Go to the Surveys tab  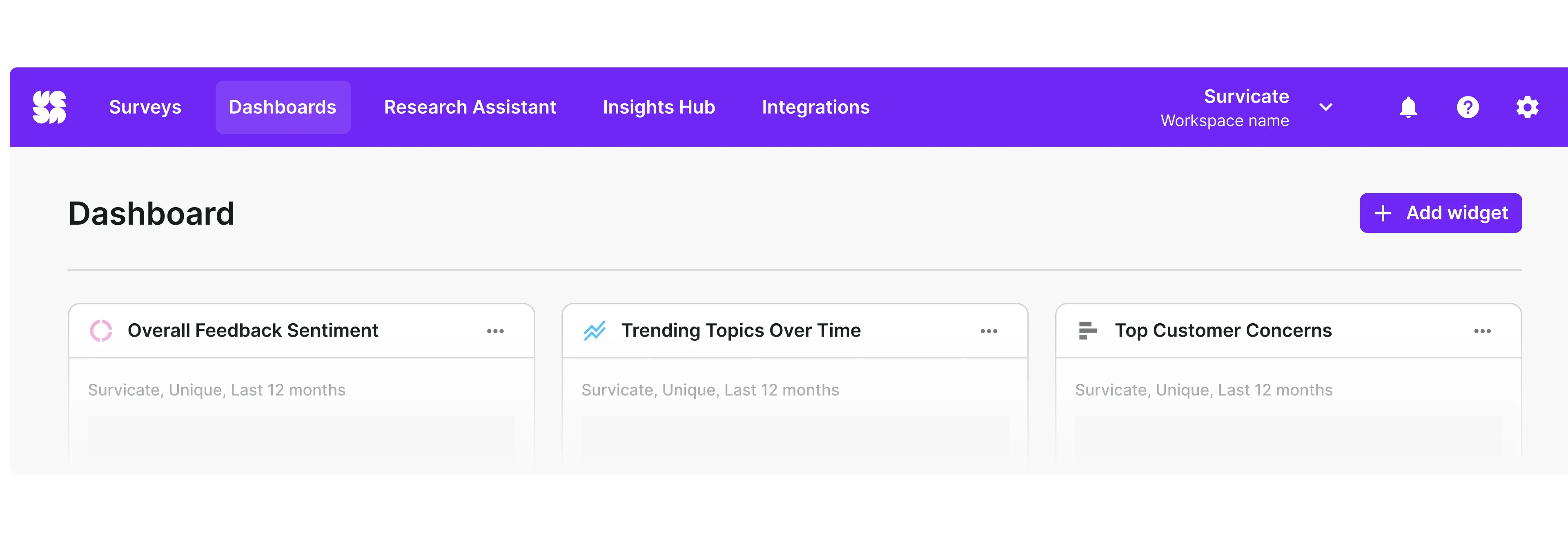tap(145, 107)
